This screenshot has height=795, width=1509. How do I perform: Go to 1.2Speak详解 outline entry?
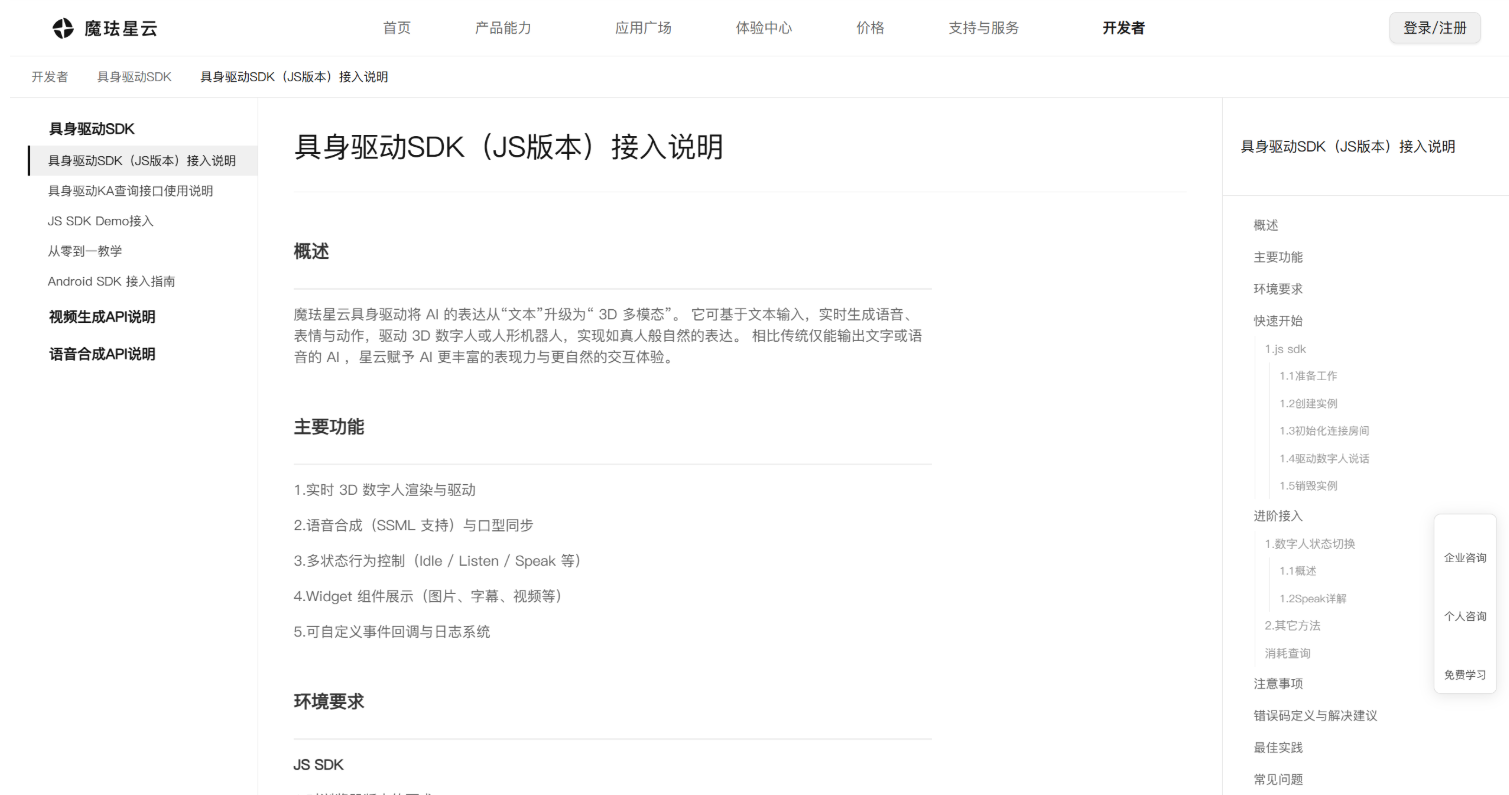point(1313,599)
